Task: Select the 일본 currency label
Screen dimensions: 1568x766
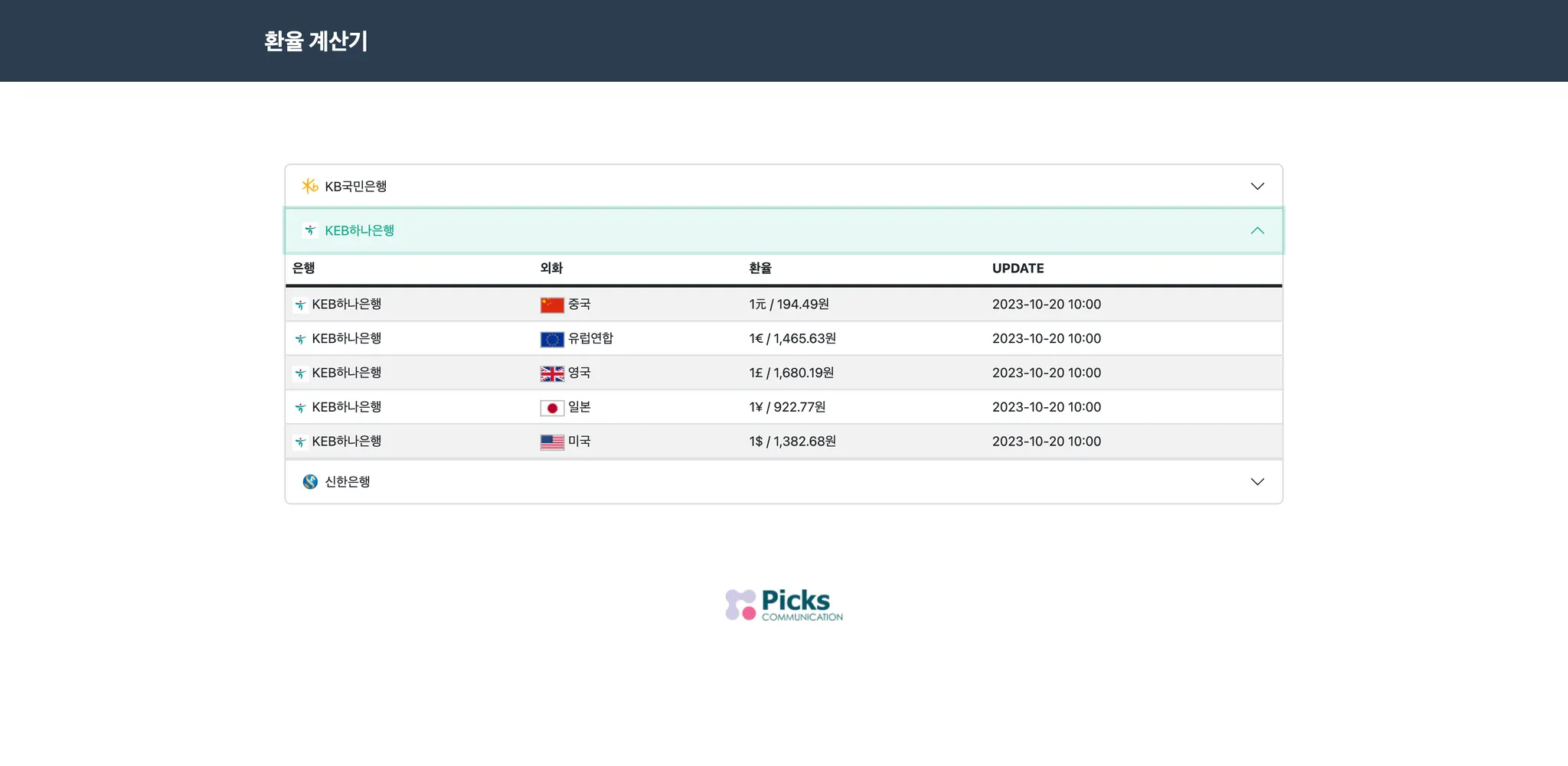Action: pos(580,407)
